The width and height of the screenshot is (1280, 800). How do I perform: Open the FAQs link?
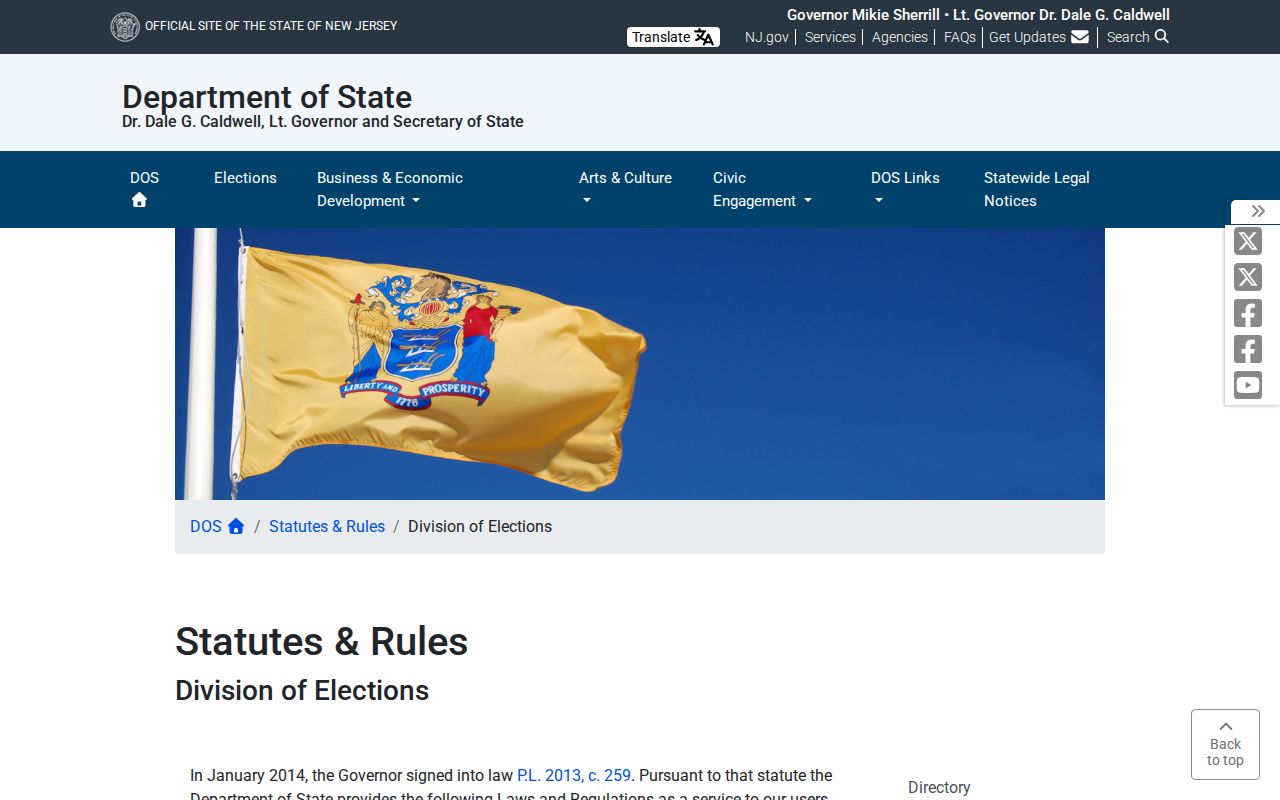click(x=960, y=37)
